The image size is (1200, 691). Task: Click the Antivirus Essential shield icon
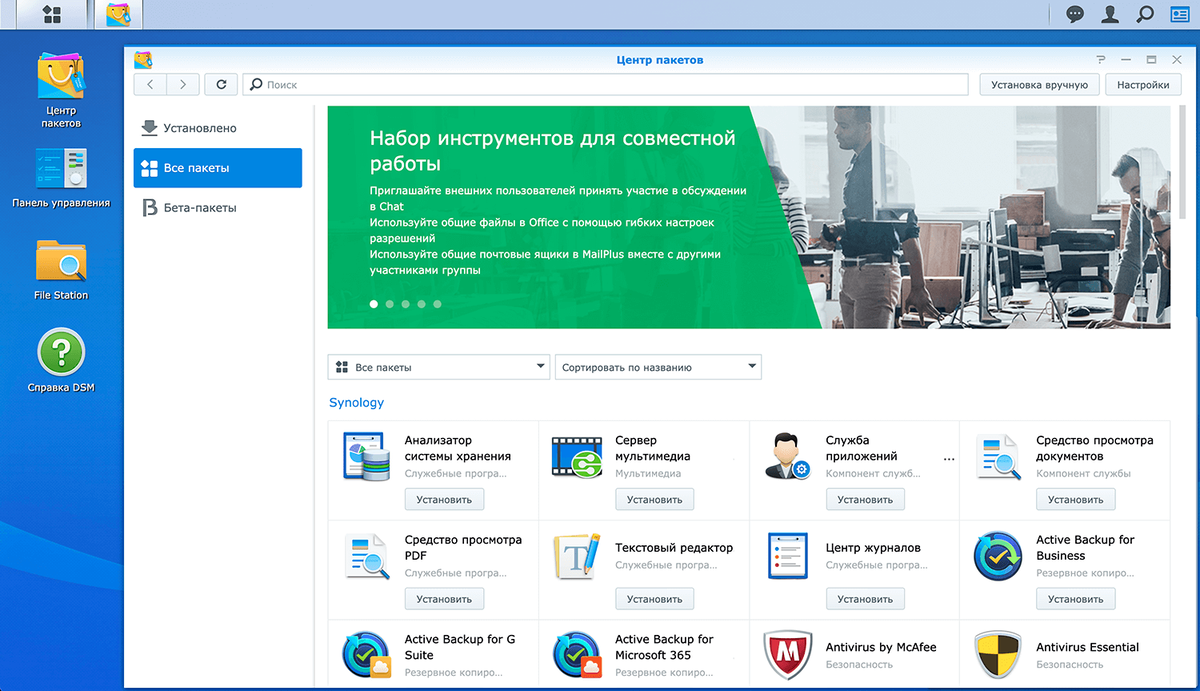(x=997, y=656)
